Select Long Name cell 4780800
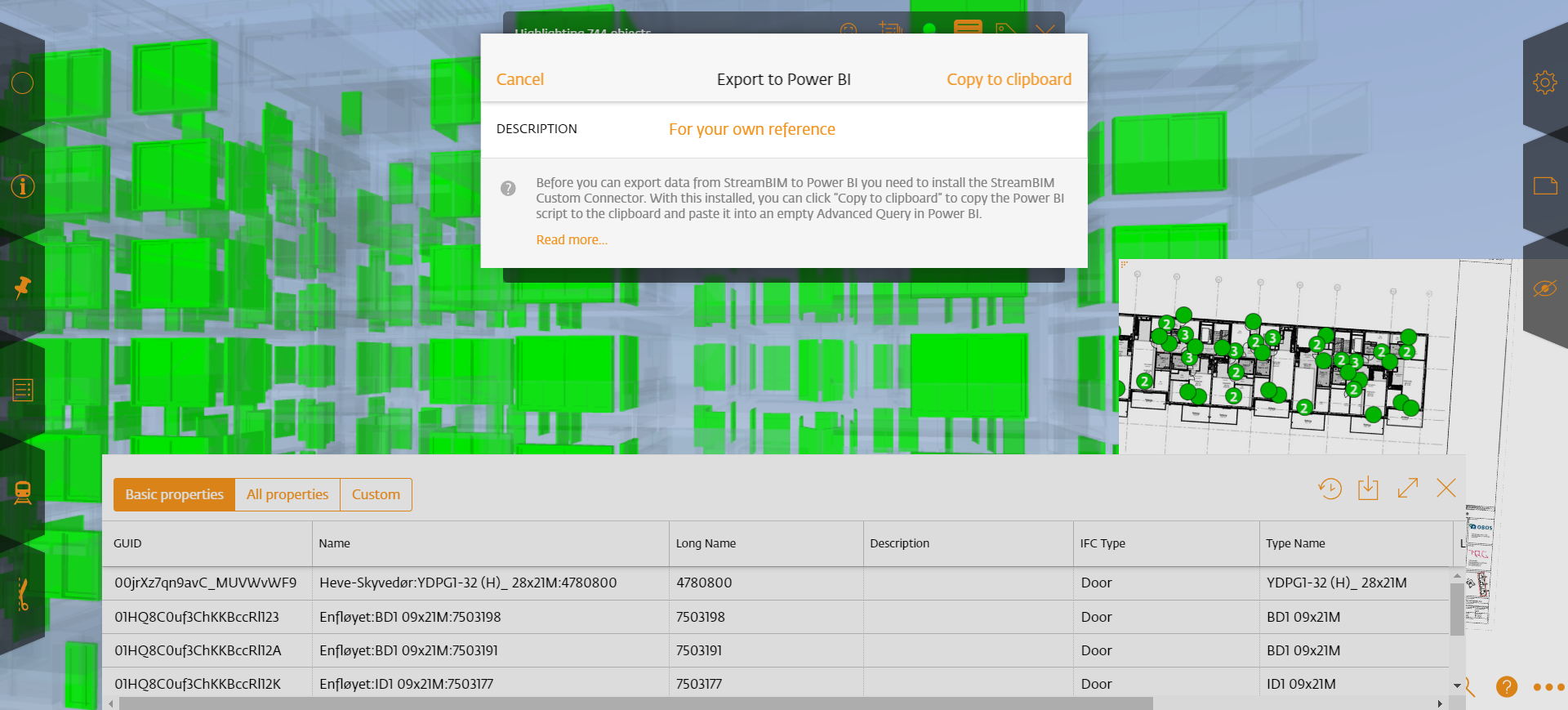Screen dimensions: 1568x710 [x=704, y=583]
